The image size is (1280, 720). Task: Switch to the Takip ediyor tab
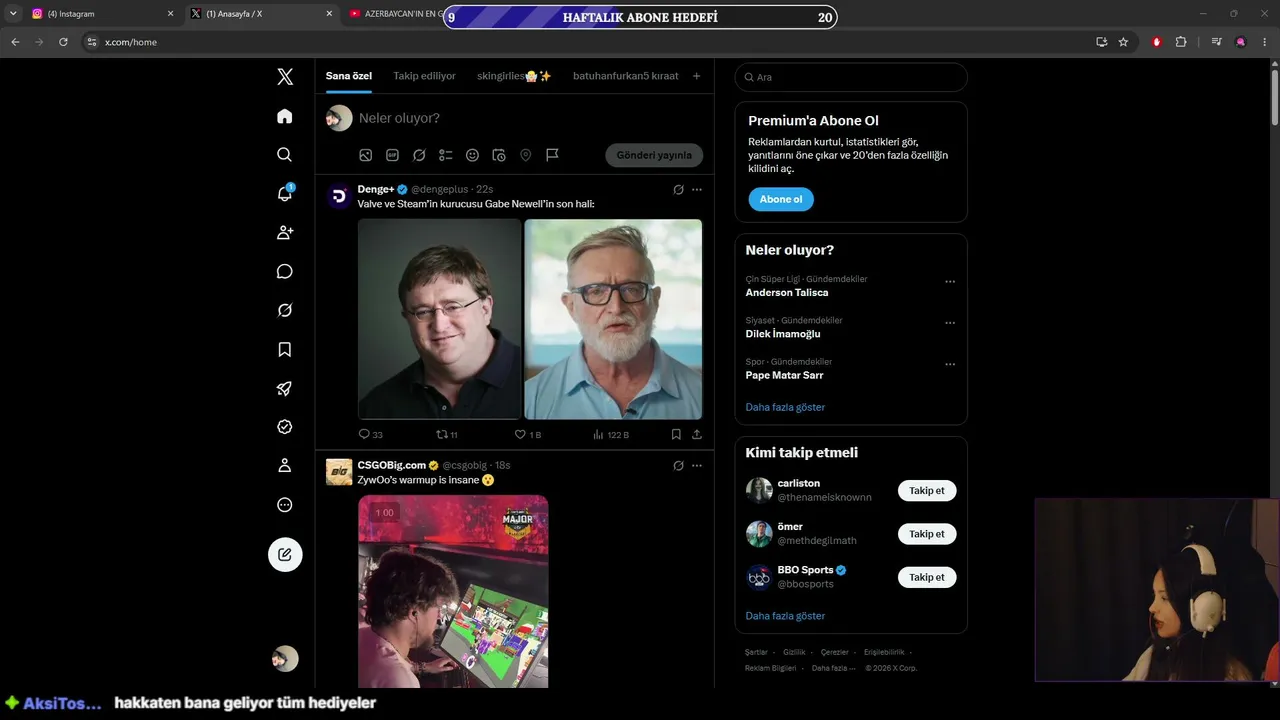(424, 76)
